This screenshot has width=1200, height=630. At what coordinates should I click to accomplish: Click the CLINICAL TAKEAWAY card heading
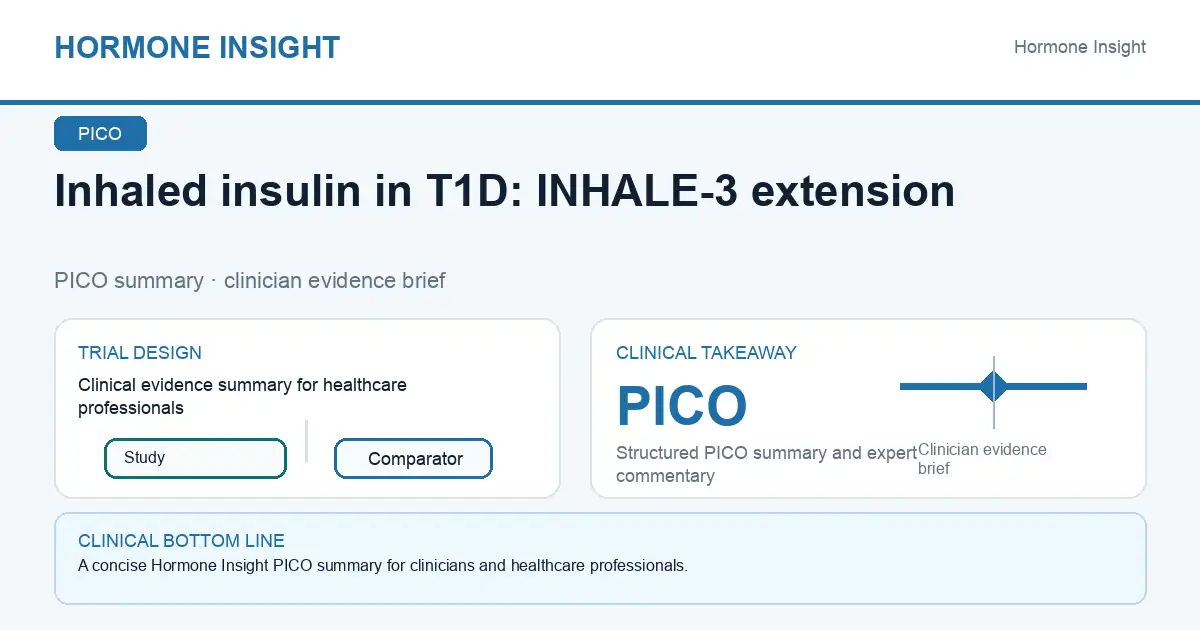706,353
